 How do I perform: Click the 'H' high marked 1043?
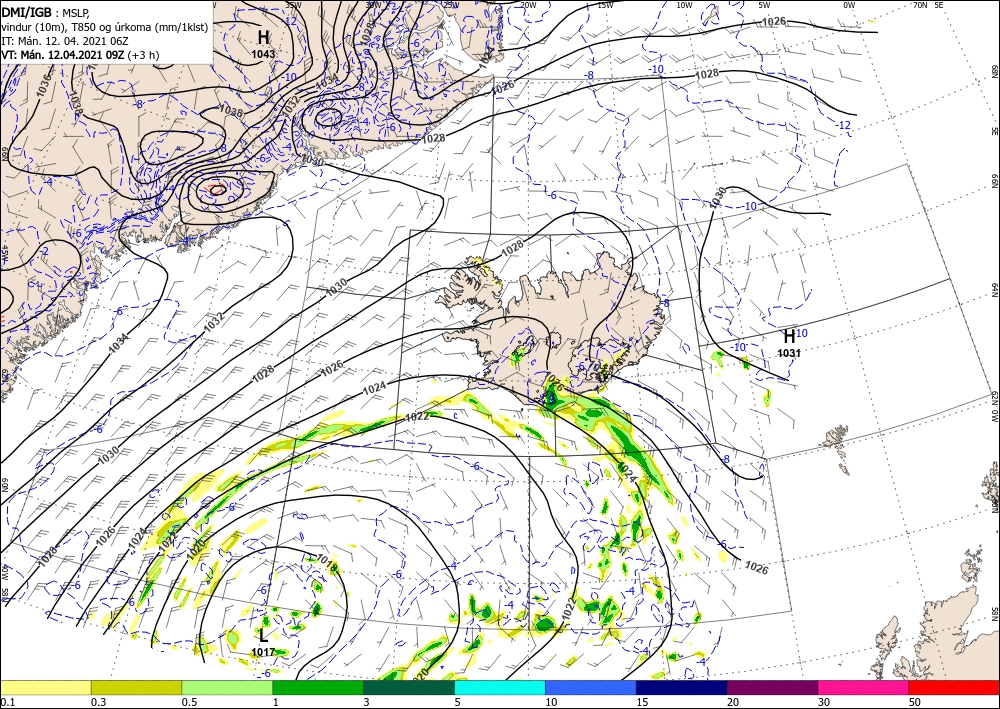click(x=263, y=37)
